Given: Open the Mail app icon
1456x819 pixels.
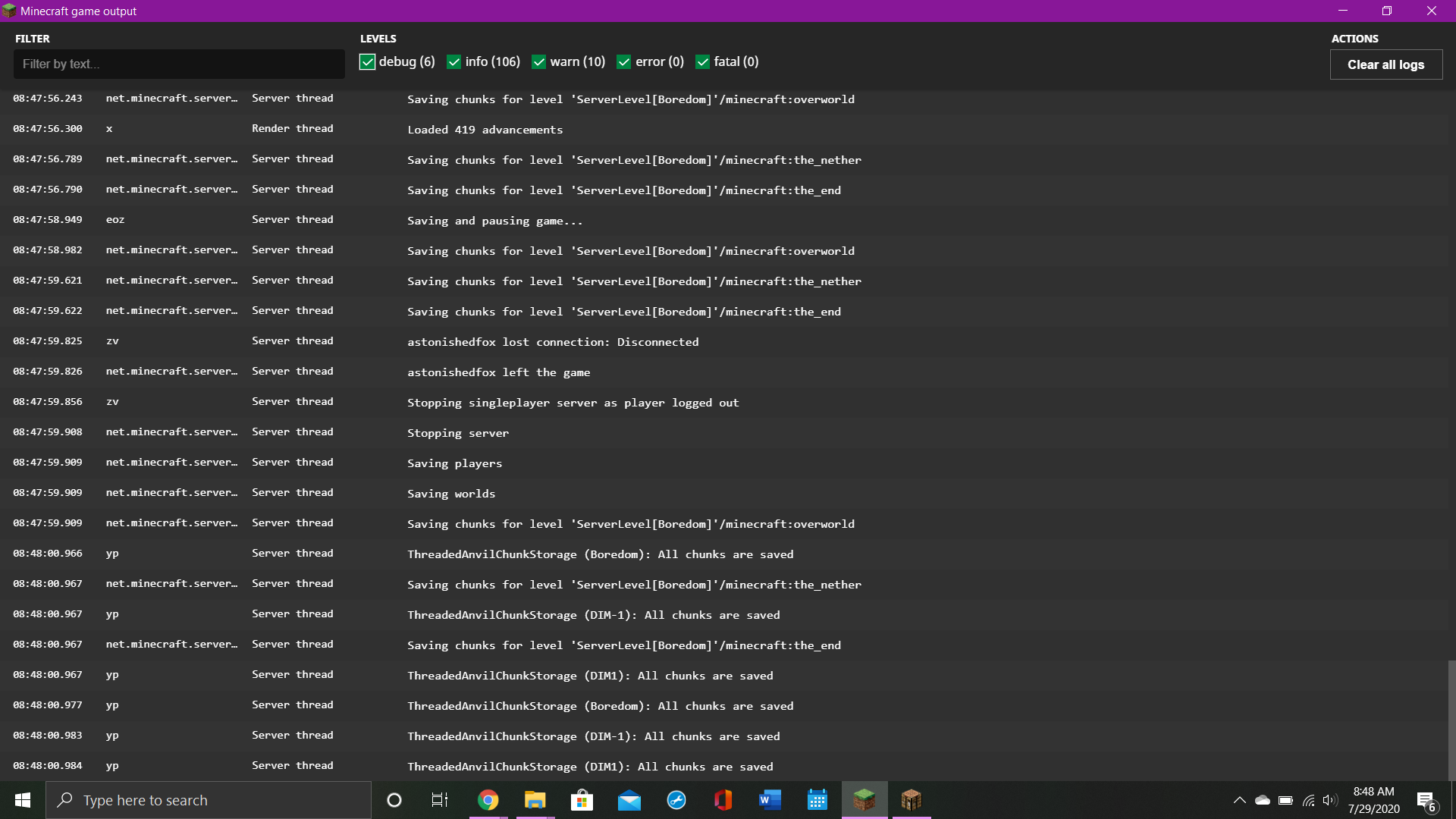Looking at the screenshot, I should pos(629,800).
